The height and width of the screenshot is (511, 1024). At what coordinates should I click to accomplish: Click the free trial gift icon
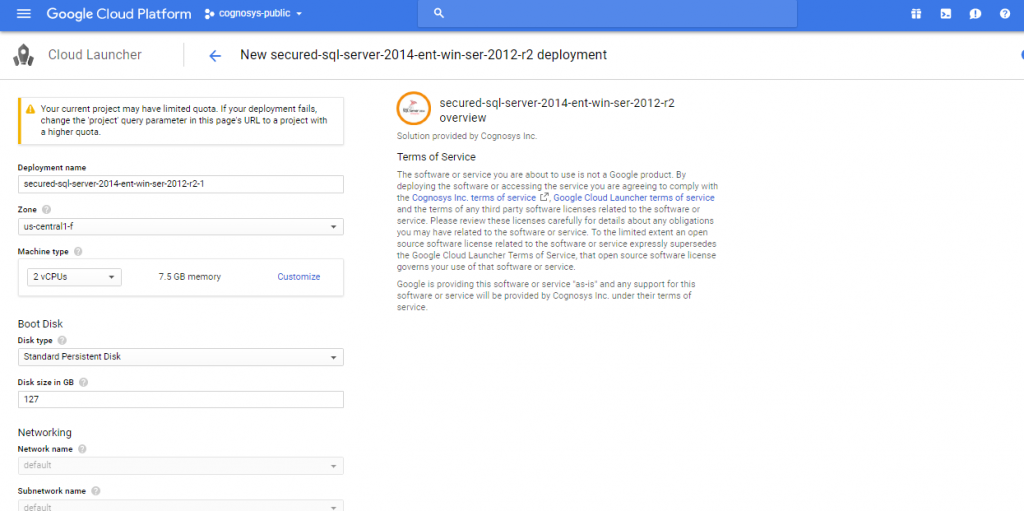(x=915, y=14)
